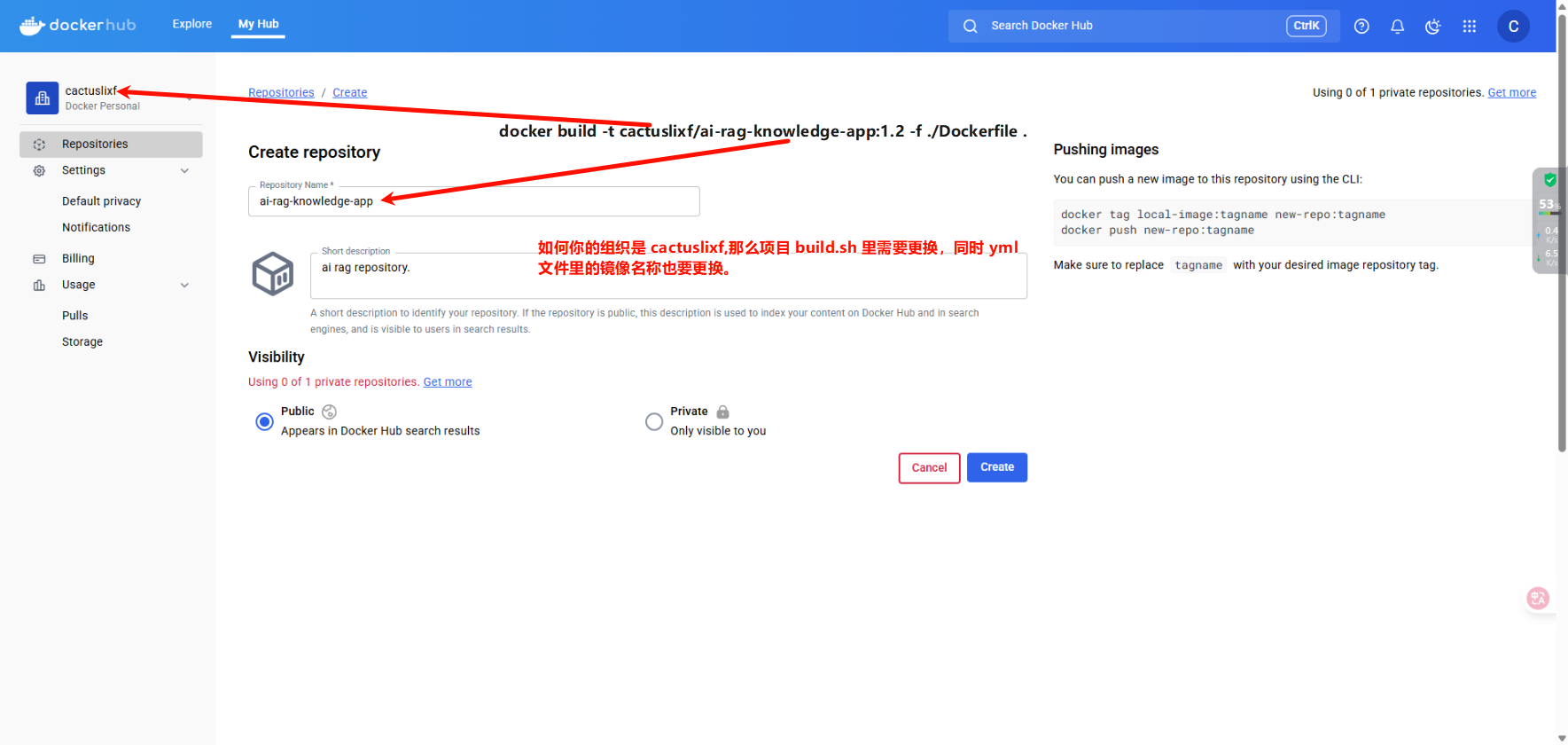
Task: Click the Cancel button
Action: click(929, 468)
